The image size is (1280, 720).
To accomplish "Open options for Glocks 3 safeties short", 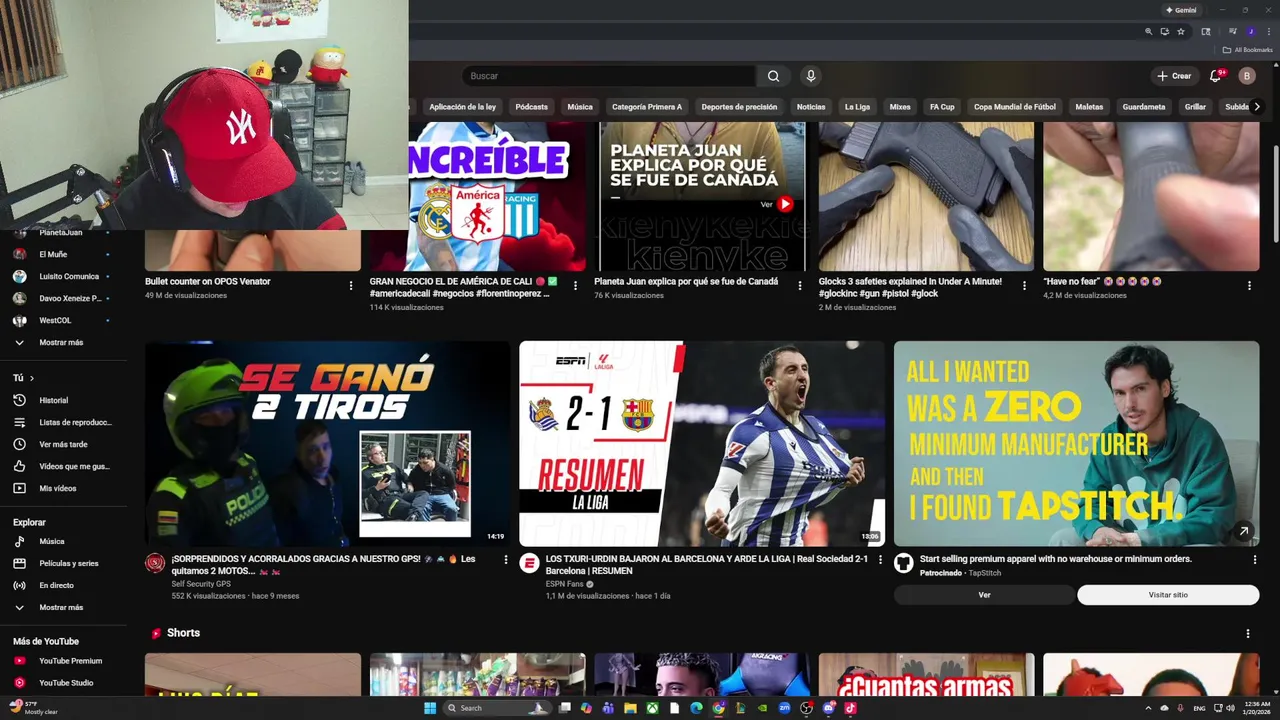I will 1024,285.
